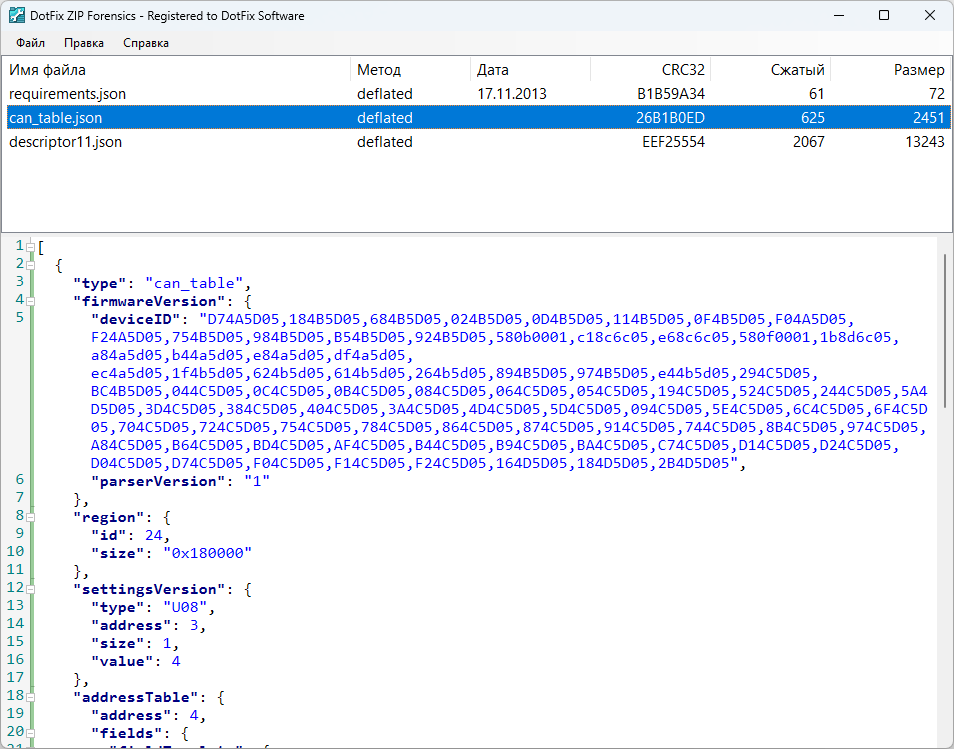The width and height of the screenshot is (954, 749).
Task: Maximize the DotFix ZIP Forensics window
Action: pyautogui.click(x=884, y=16)
